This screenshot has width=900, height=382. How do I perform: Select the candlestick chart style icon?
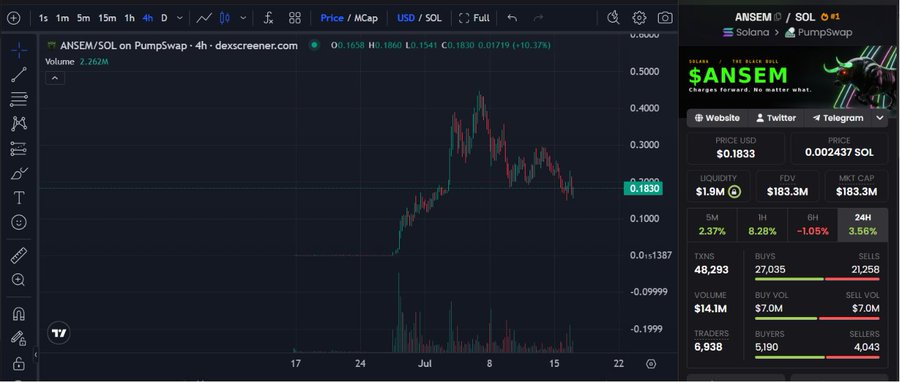[x=225, y=18]
